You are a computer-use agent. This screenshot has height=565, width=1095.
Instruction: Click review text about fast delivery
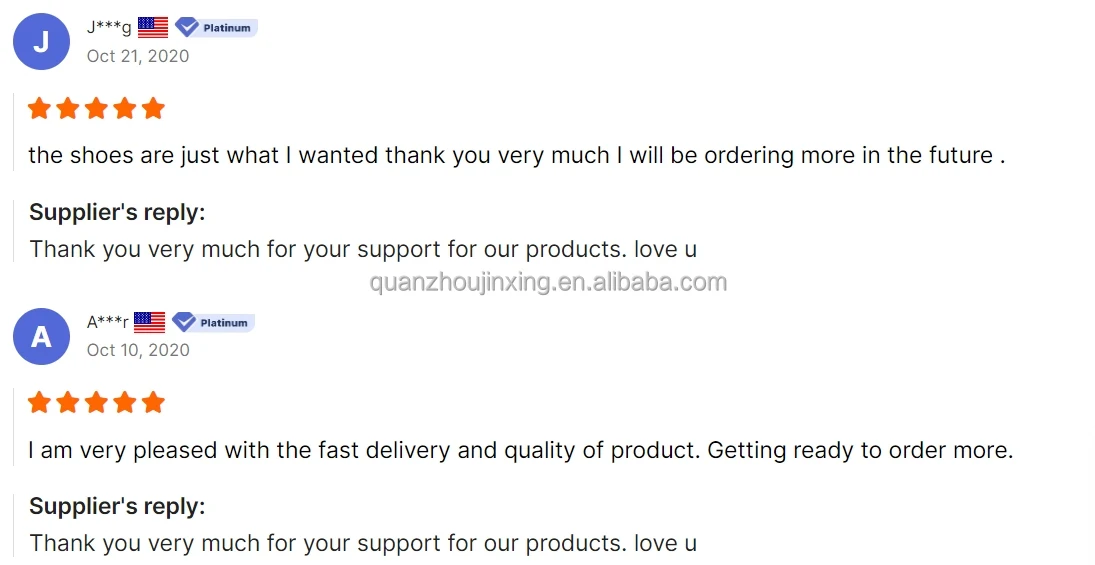pos(520,450)
